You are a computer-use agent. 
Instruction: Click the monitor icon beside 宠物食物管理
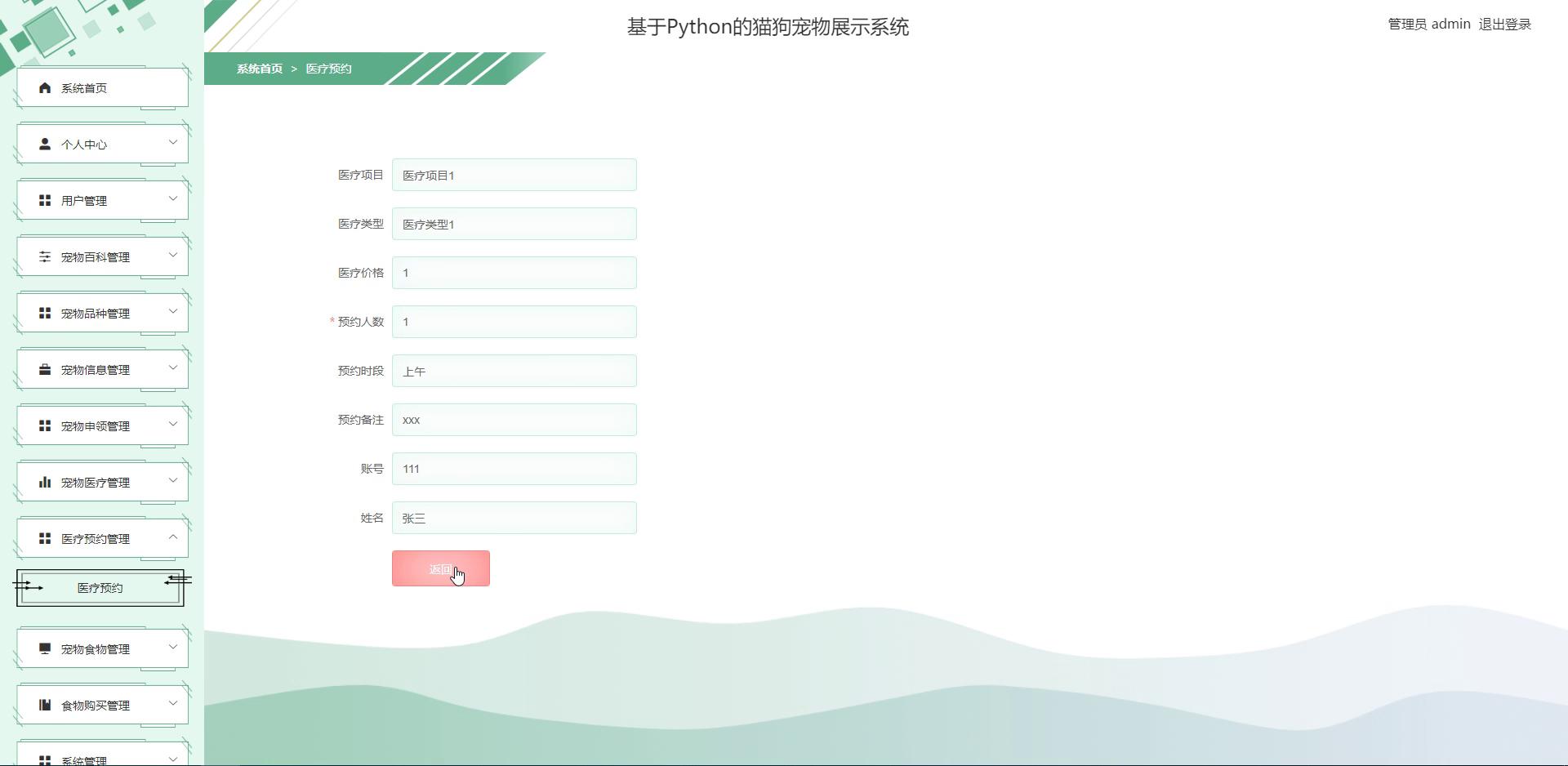pos(45,648)
